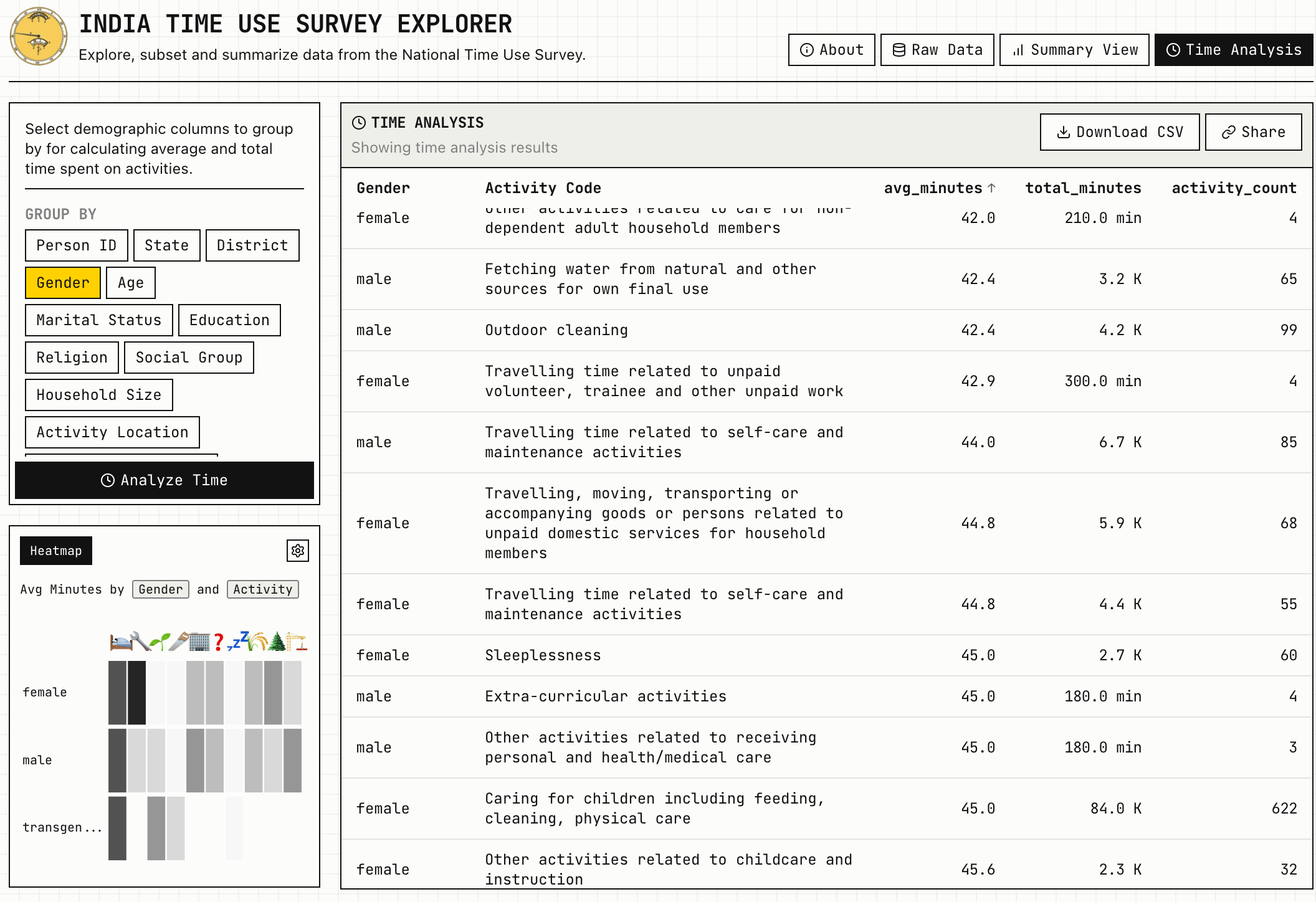The image size is (1316, 902).
Task: Click the female heatmap cell for bed activity
Action: pyautogui.click(x=117, y=691)
